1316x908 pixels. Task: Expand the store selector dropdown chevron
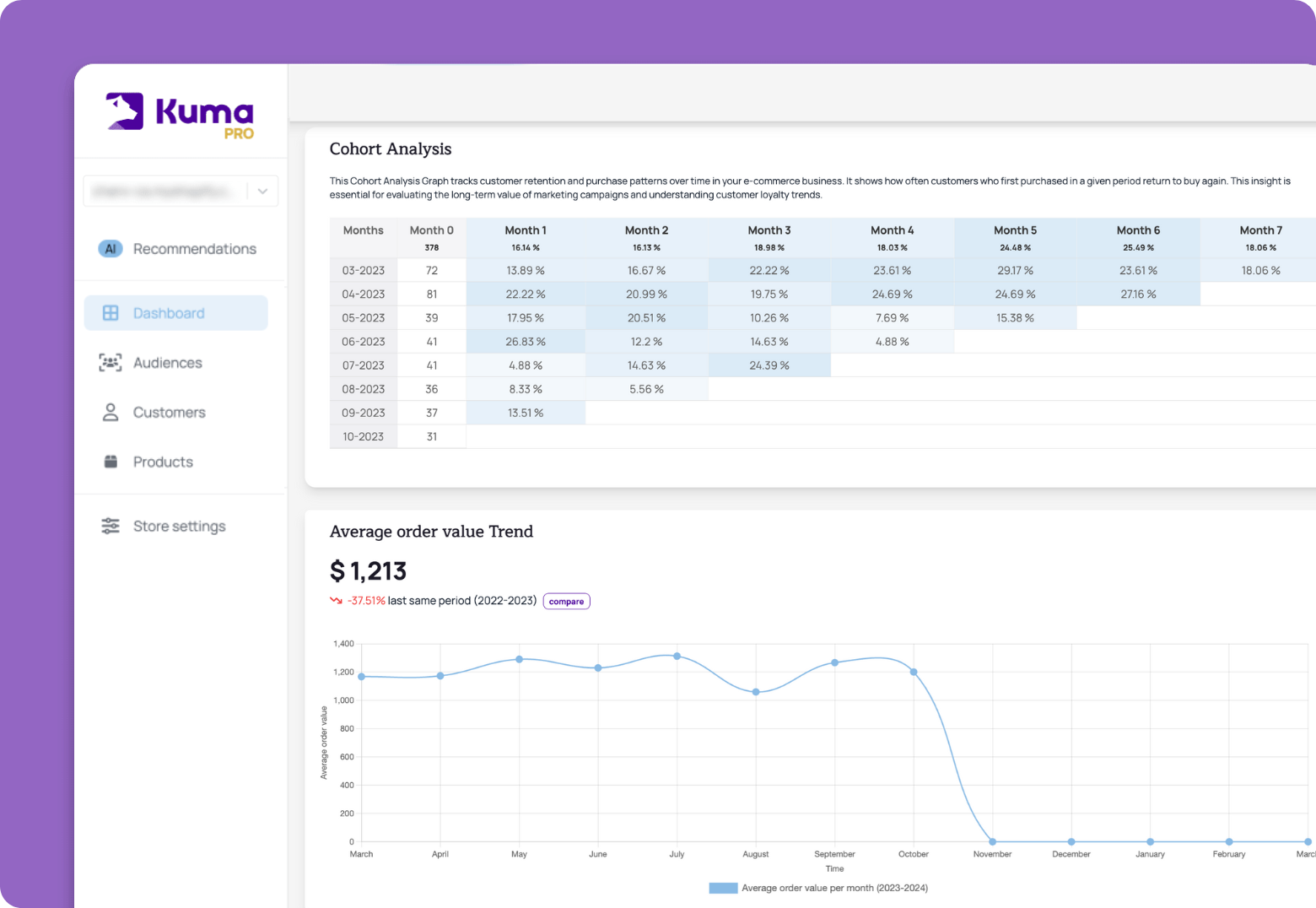point(262,191)
